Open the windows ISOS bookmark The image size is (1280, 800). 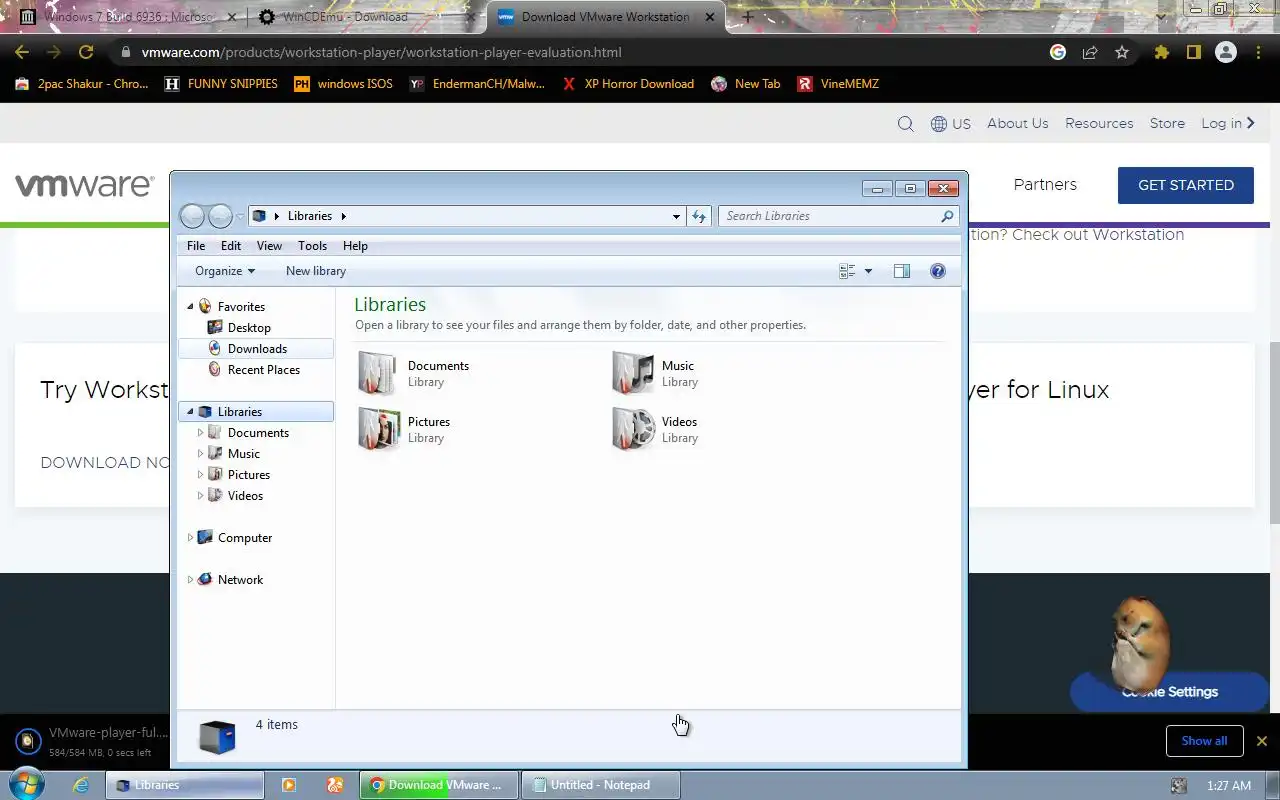pyautogui.click(x=343, y=84)
